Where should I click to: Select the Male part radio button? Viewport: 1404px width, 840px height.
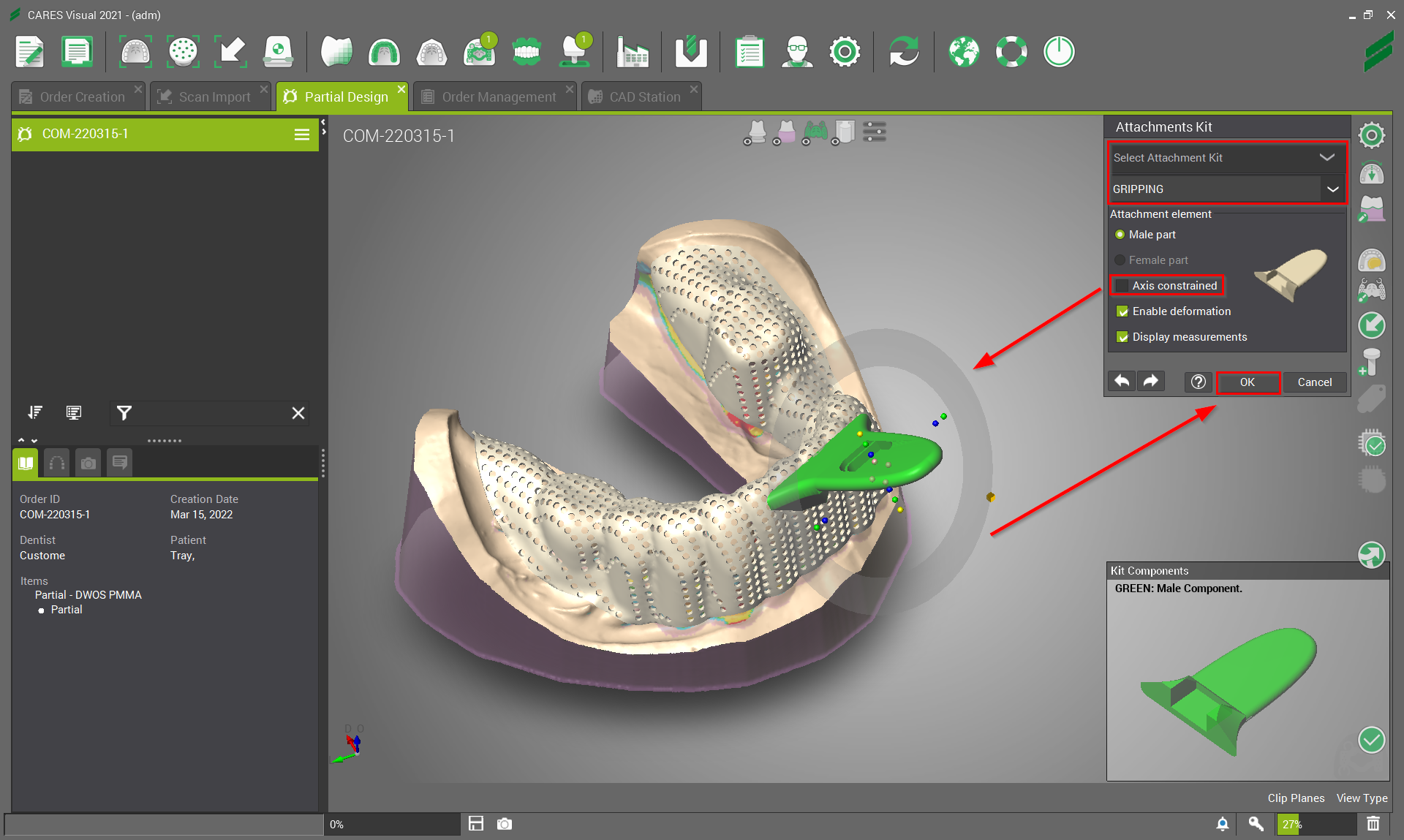[x=1120, y=235]
